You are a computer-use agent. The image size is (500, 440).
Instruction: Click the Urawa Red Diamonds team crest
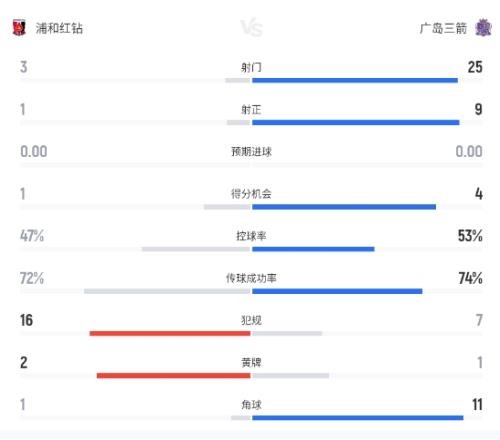19,28
